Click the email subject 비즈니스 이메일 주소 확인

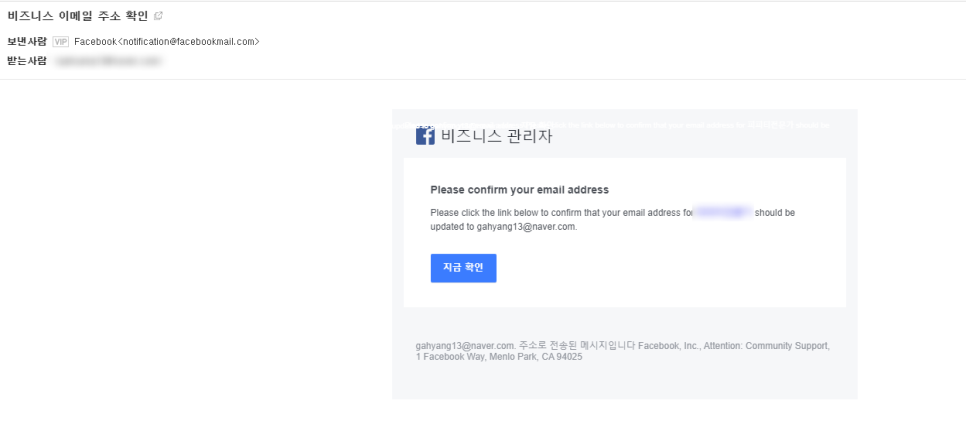pos(78,17)
